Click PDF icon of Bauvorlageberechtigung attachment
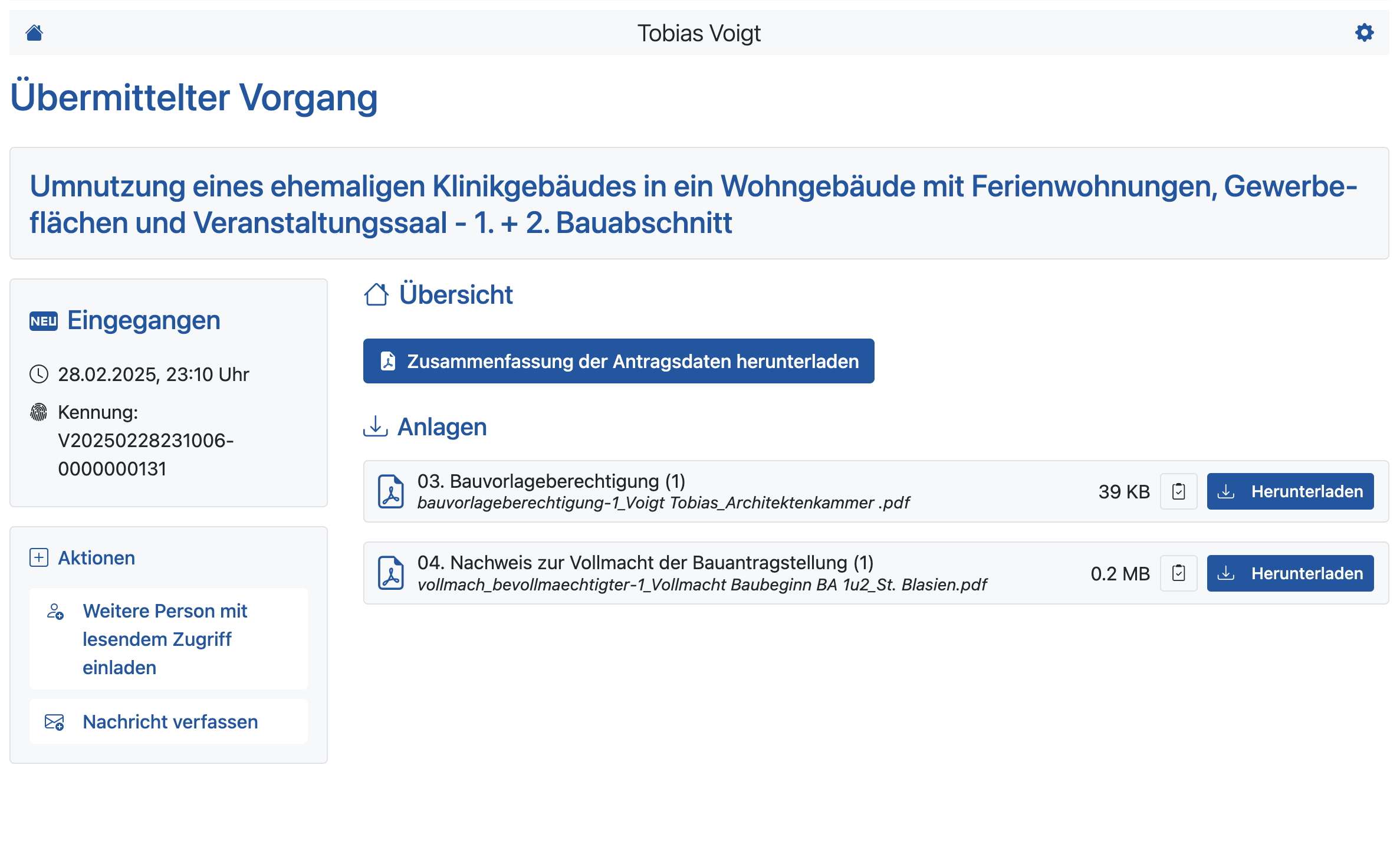 pyautogui.click(x=391, y=491)
